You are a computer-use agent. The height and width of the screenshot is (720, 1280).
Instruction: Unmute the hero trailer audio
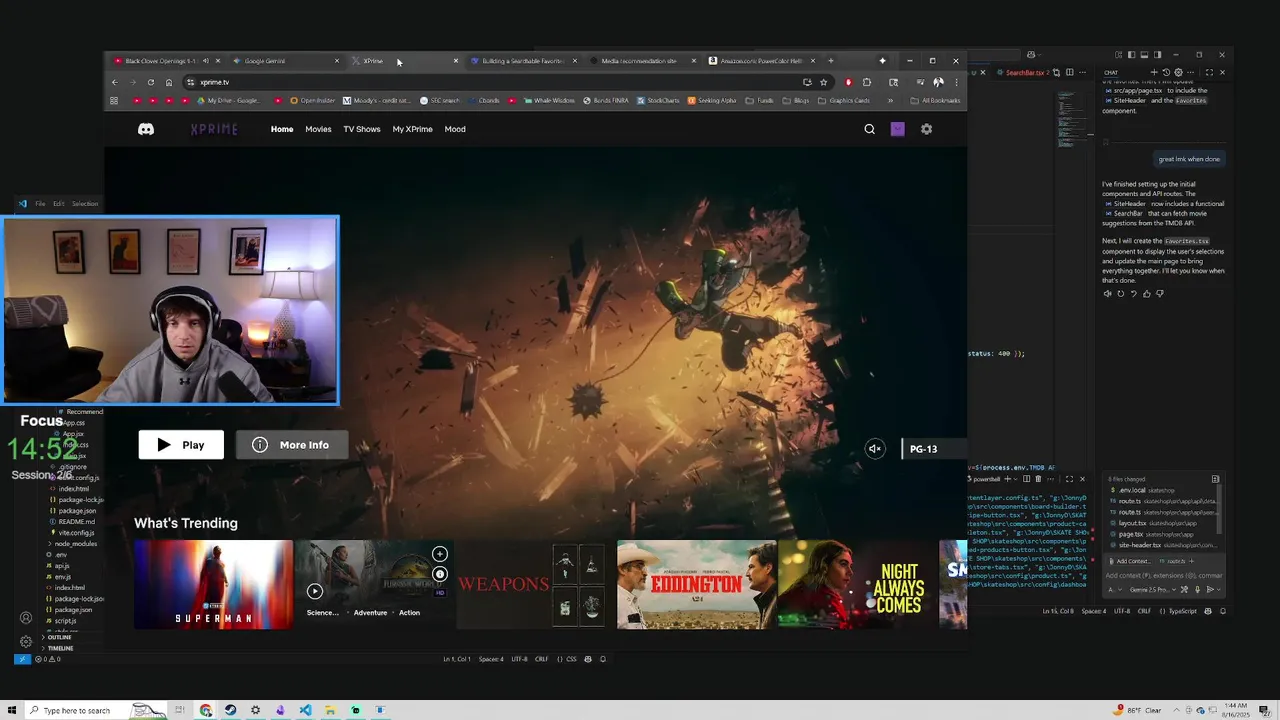[875, 449]
